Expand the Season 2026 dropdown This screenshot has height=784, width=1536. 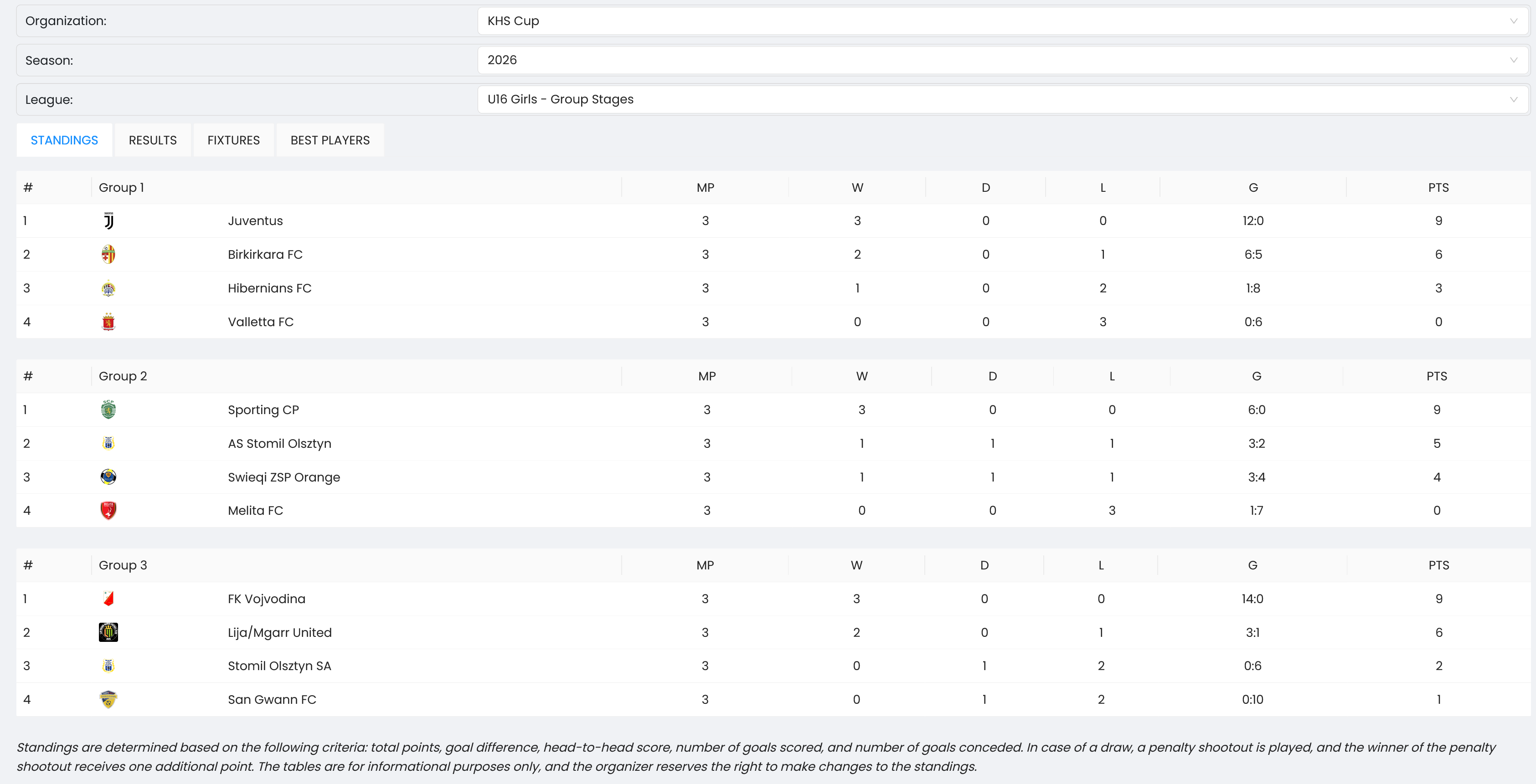1002,60
